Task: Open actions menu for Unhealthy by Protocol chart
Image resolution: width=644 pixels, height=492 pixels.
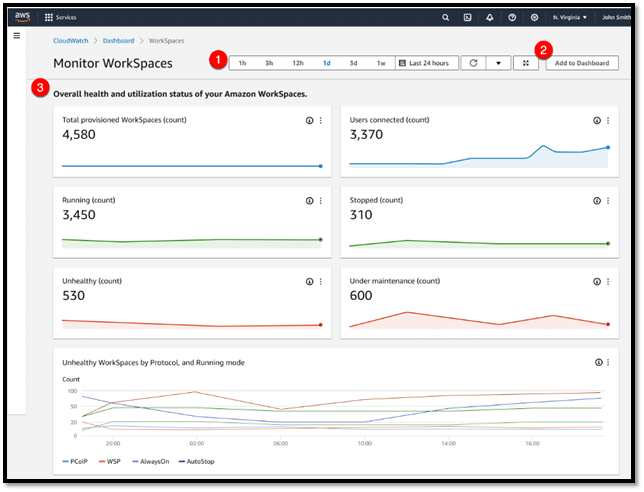Action: [x=608, y=362]
